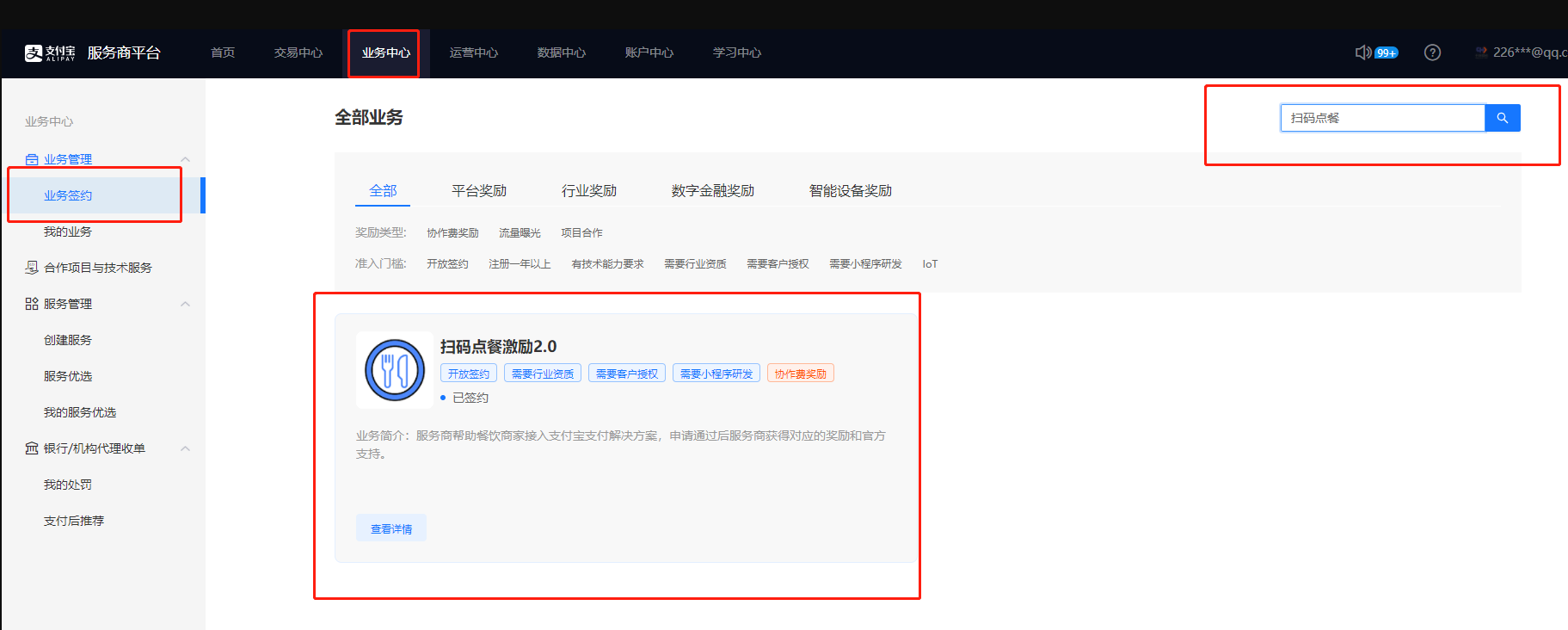
Task: Collapse the 银行/机构代理收单 section chevron
Action: point(185,448)
